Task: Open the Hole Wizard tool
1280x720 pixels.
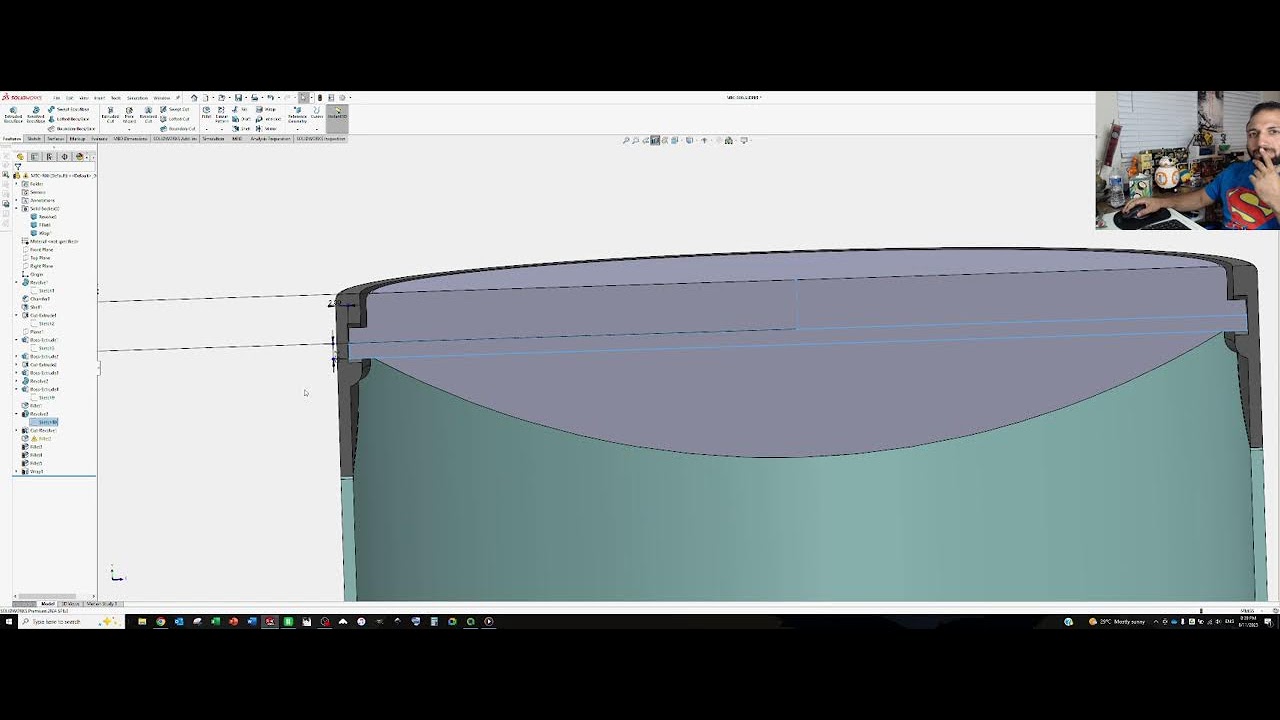Action: pyautogui.click(x=129, y=114)
